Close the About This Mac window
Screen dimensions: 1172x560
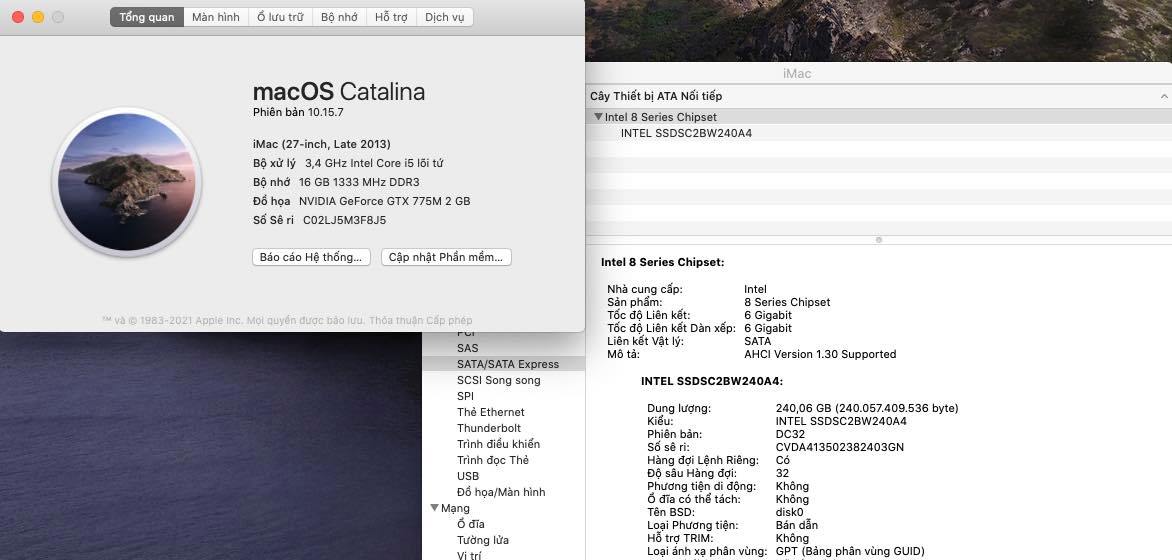pyautogui.click(x=18, y=17)
